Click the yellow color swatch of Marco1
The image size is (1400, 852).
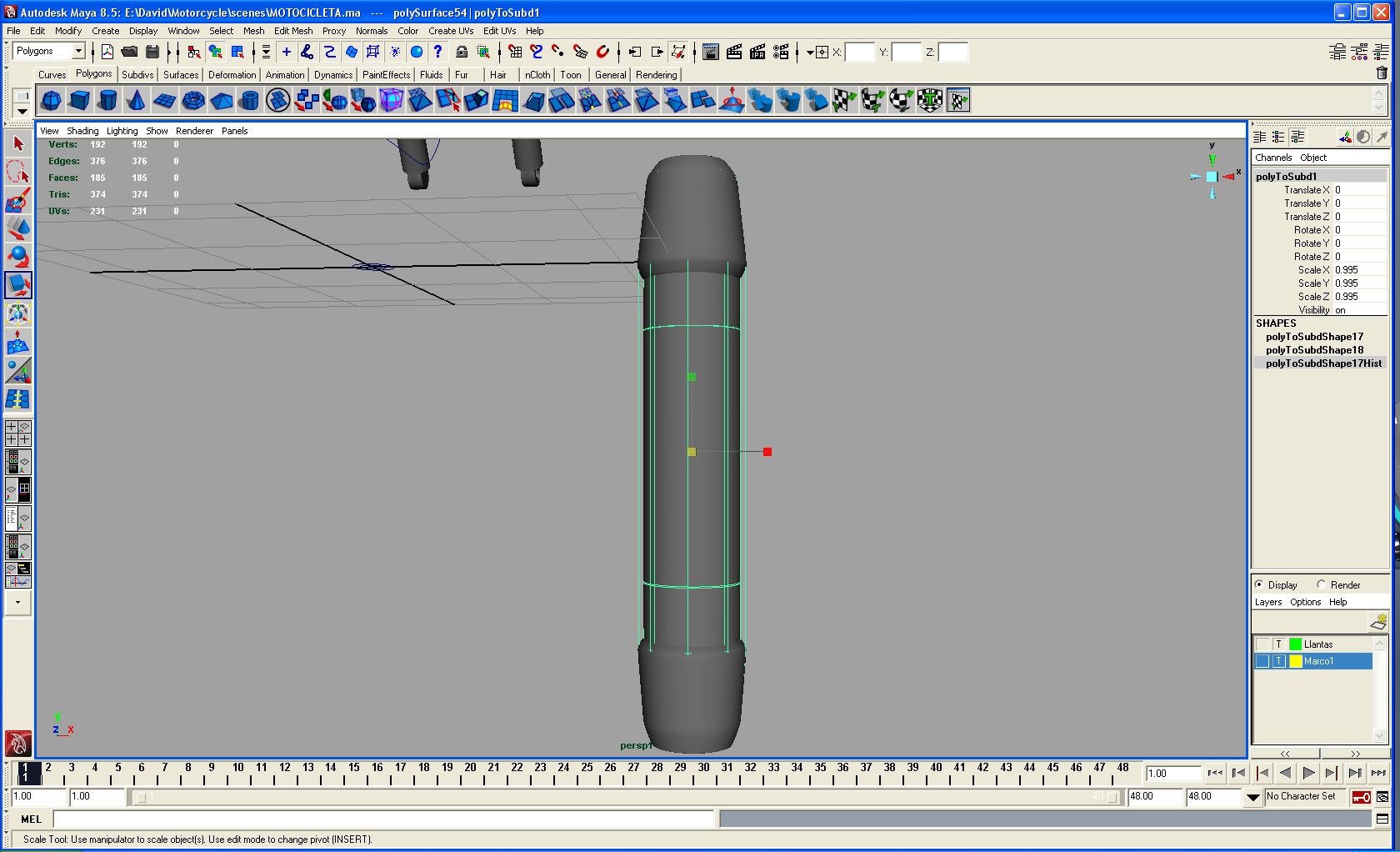coord(1295,661)
